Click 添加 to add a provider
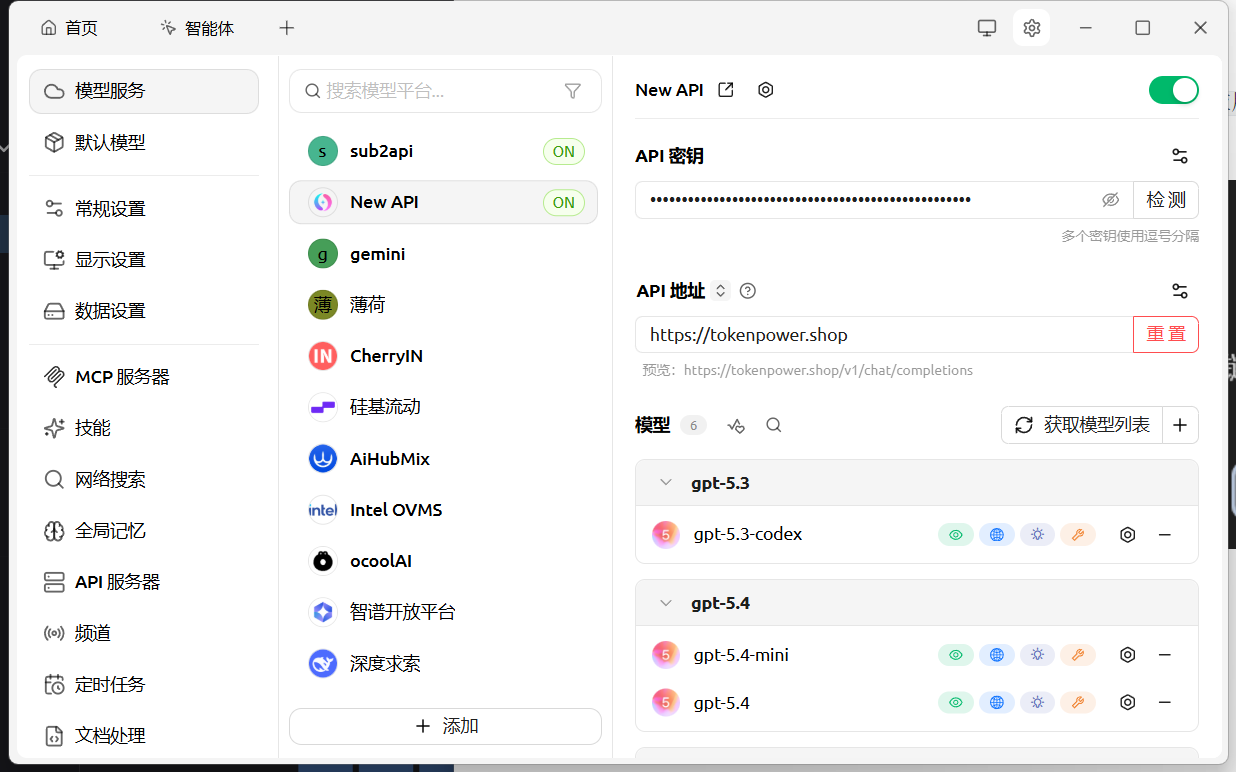The image size is (1236, 772). [x=445, y=727]
